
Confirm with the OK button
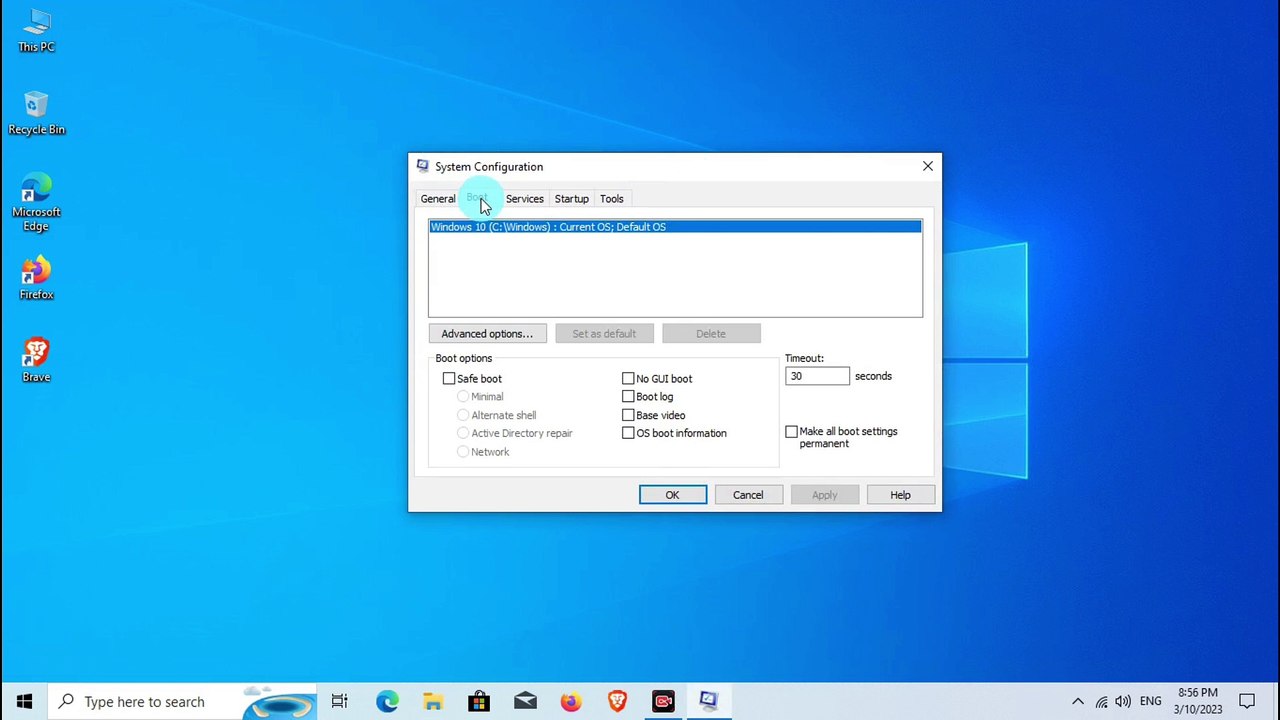coord(673,495)
